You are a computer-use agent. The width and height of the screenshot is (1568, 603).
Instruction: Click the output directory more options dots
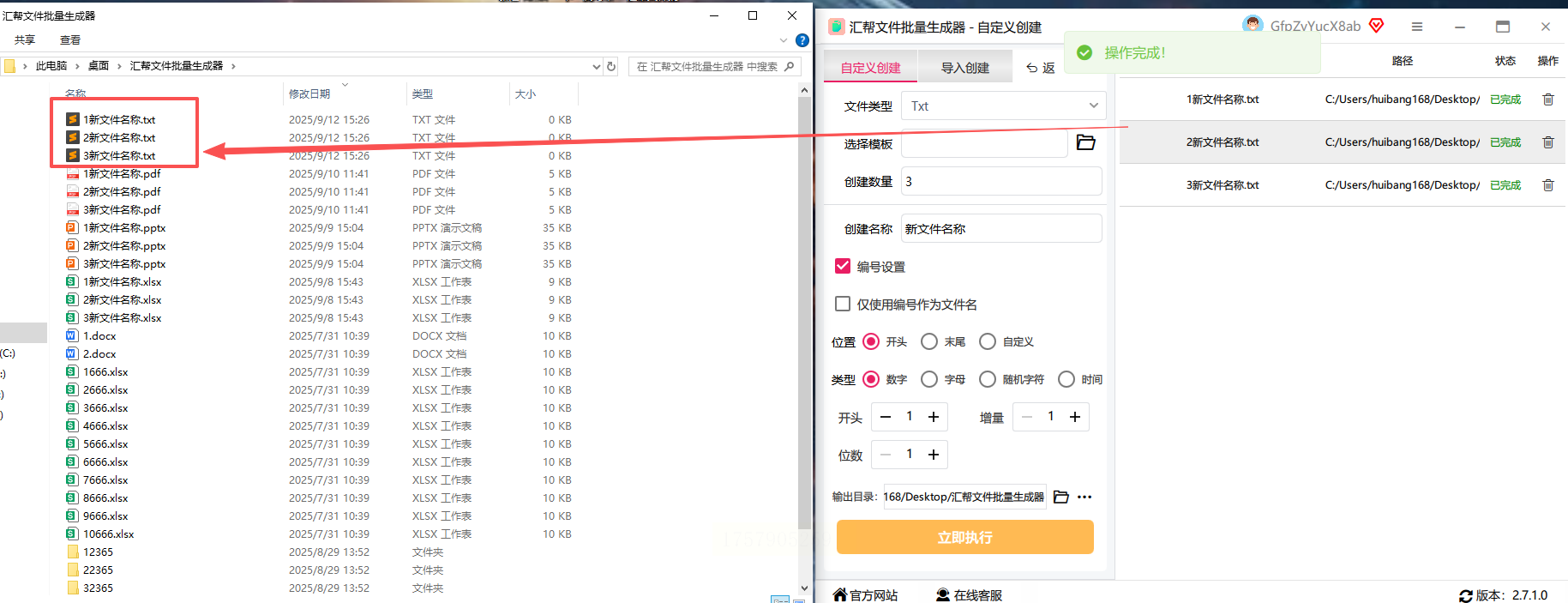[x=1084, y=497]
